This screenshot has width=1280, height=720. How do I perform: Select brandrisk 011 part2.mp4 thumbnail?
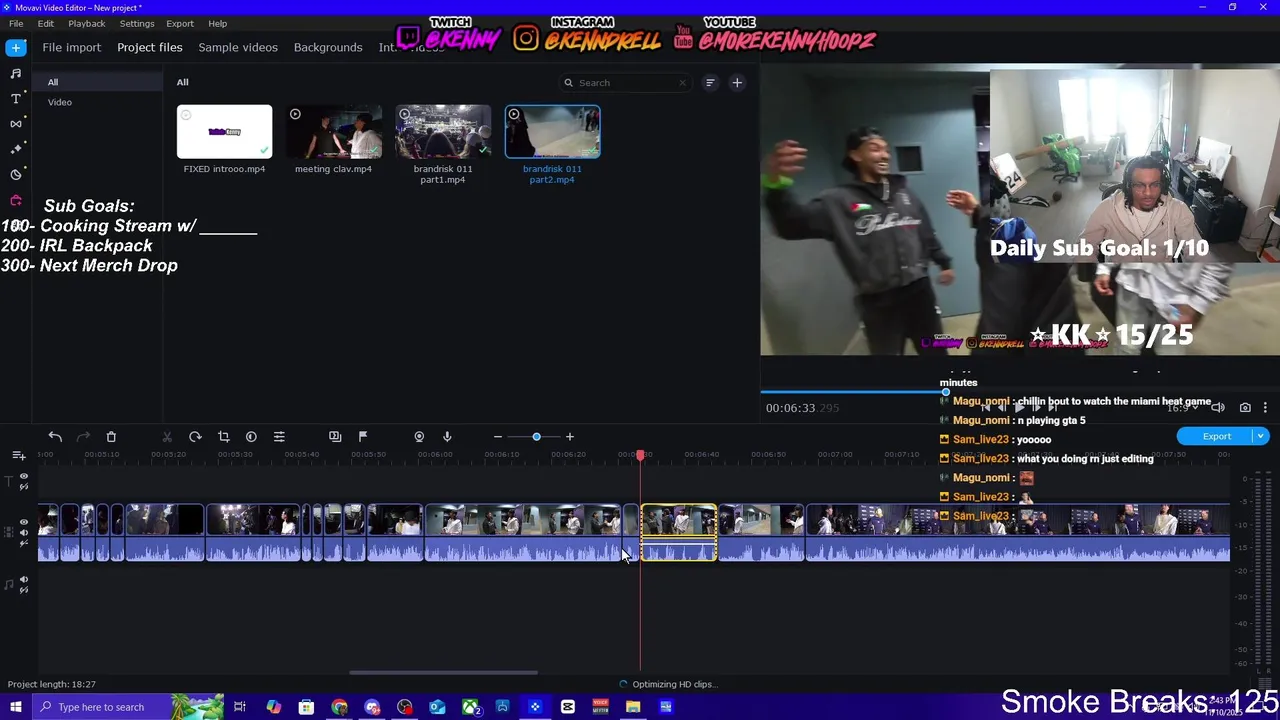click(x=552, y=132)
